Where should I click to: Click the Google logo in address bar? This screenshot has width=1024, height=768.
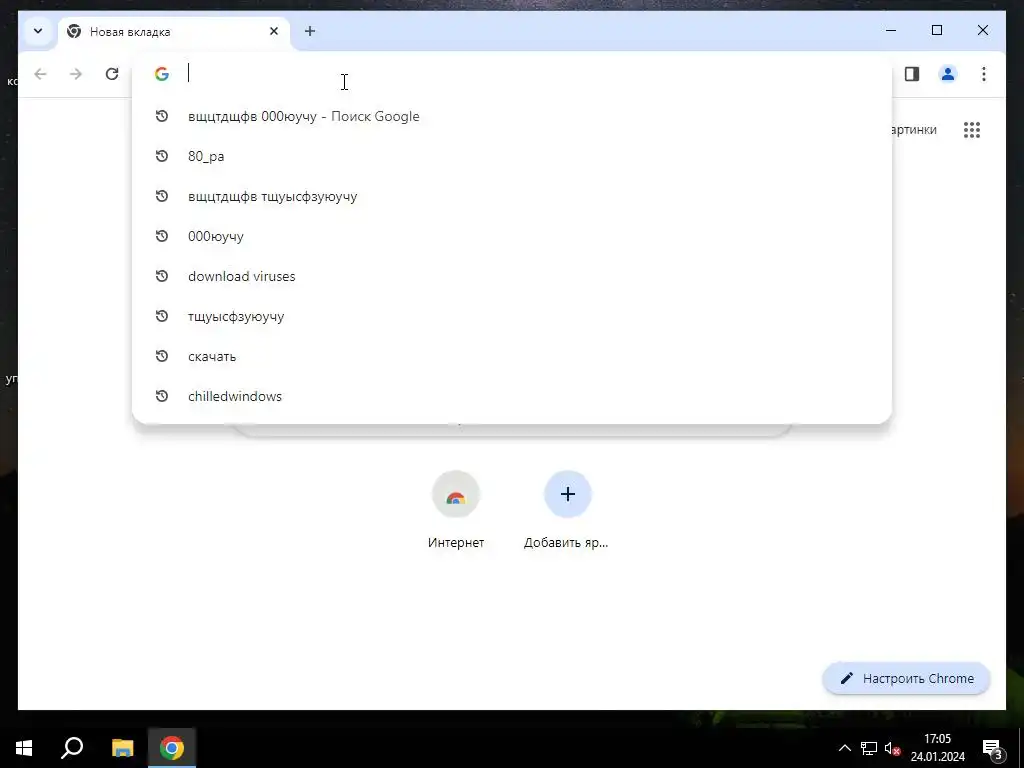(161, 74)
